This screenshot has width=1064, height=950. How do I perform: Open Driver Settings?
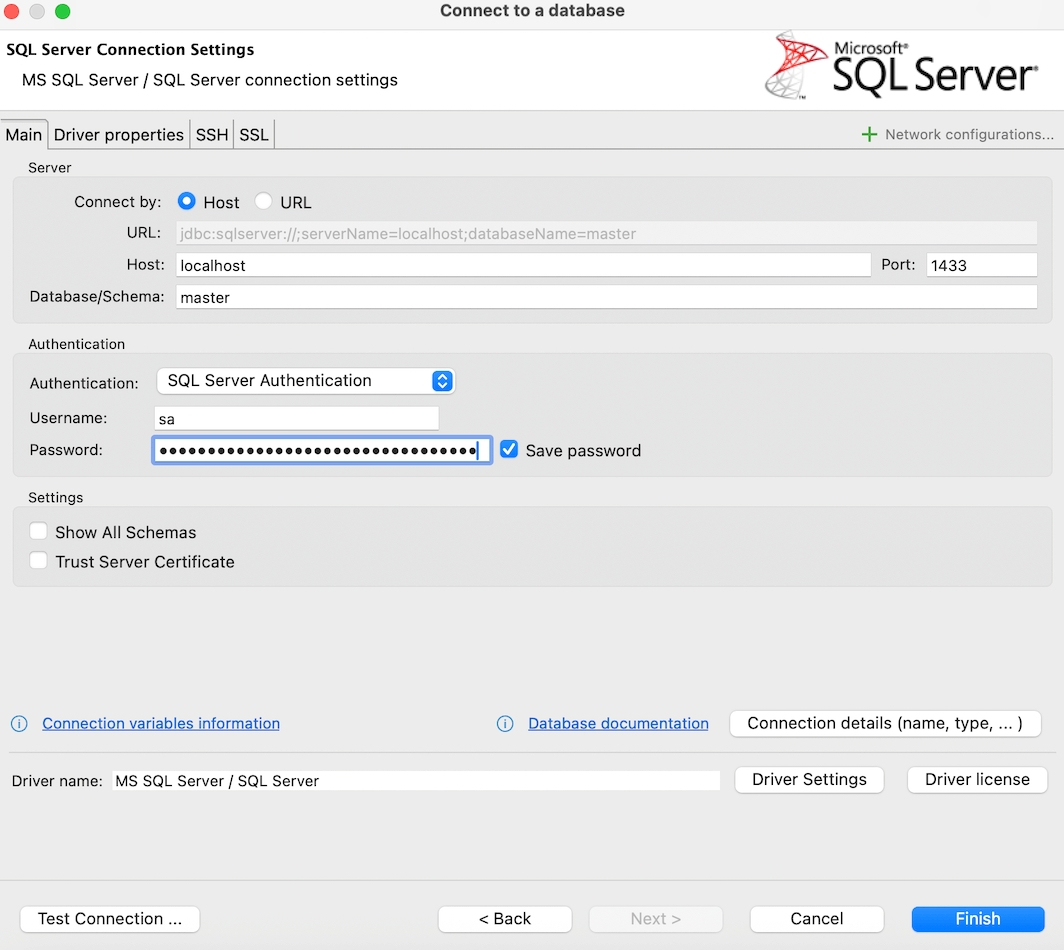[809, 780]
